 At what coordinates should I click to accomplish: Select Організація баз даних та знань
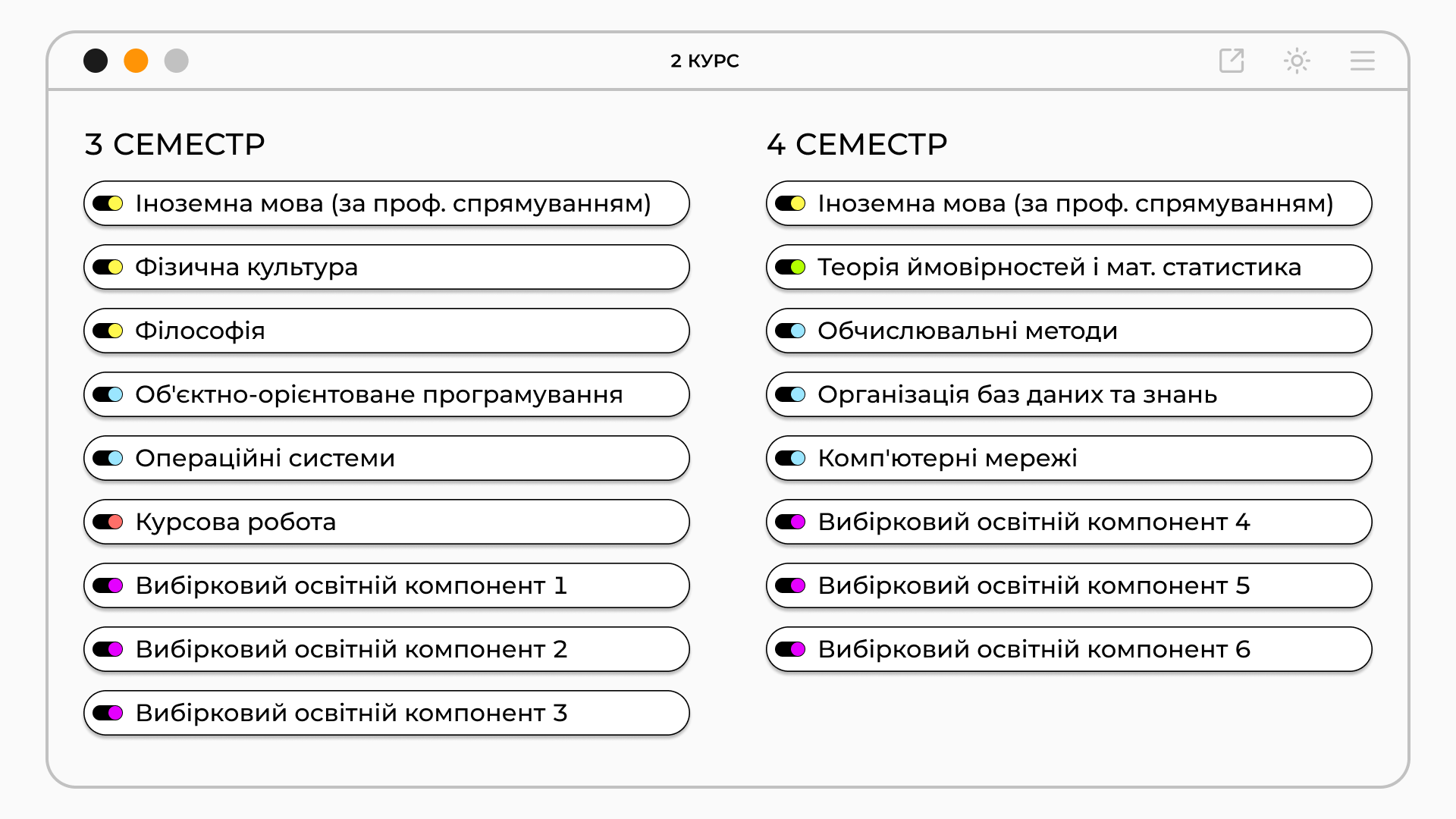click(1069, 394)
